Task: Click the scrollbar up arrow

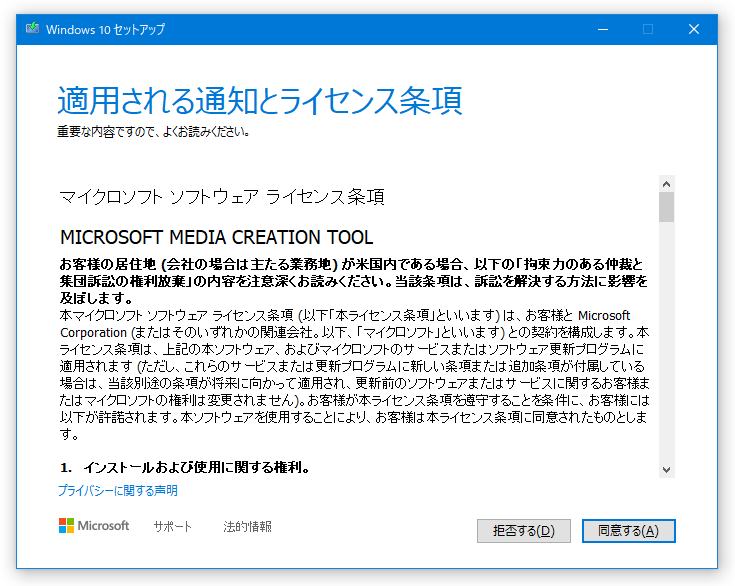Action: [x=667, y=184]
